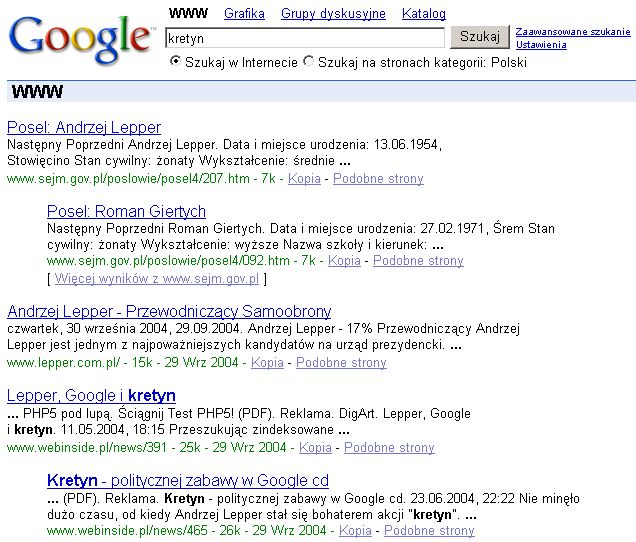Click snippet with 'Data i miejsce urodzenia: 13.06.1954'
Image resolution: width=636 pixels, height=542 pixels.
(x=224, y=153)
